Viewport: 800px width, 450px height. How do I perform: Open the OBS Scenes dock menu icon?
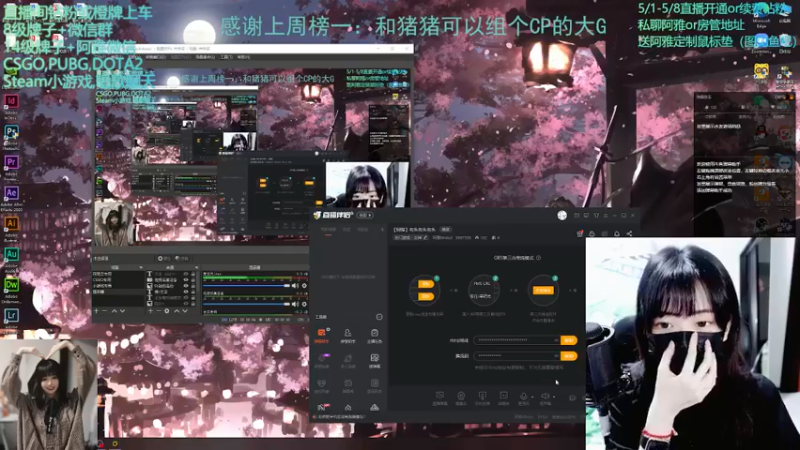141,267
